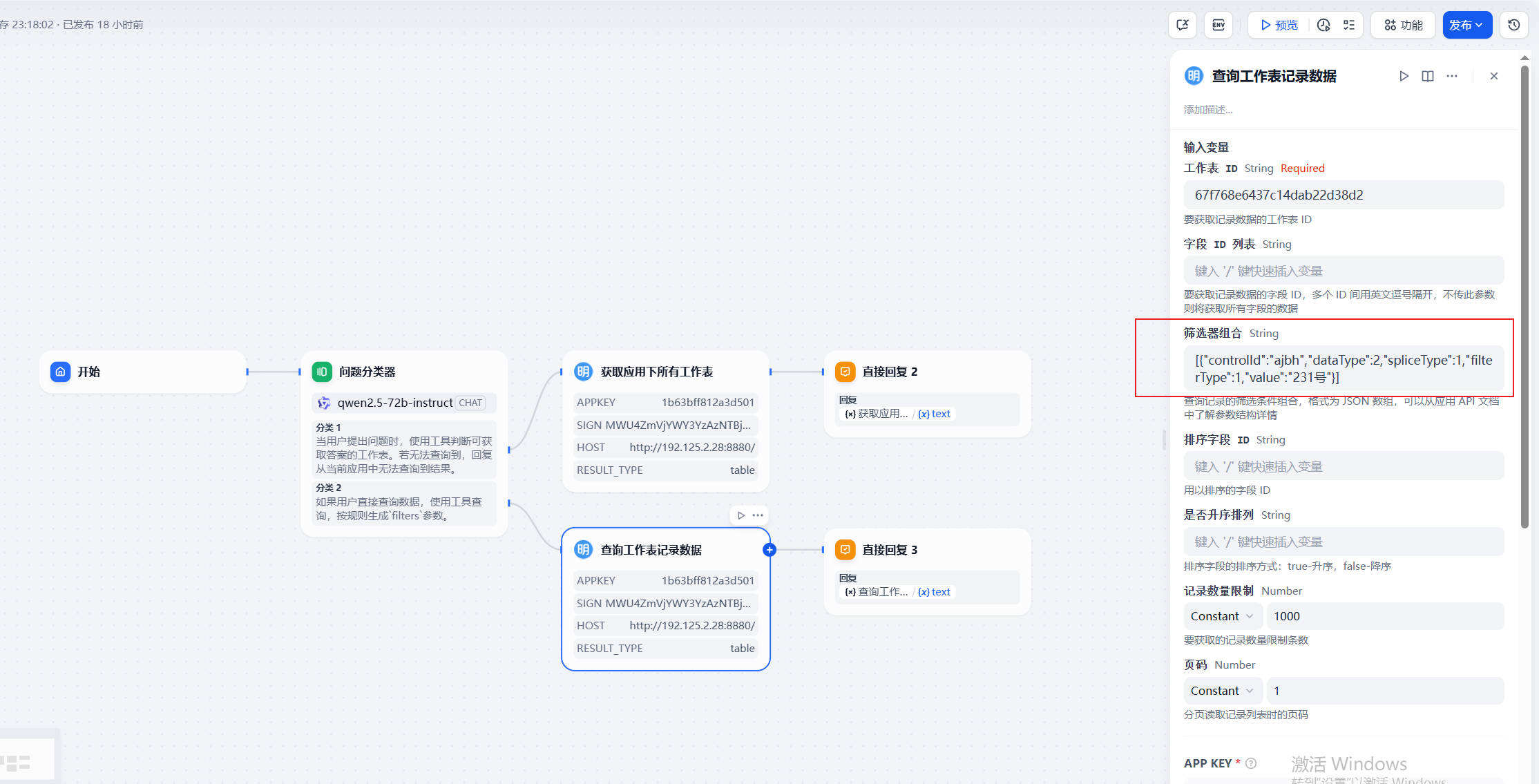The width and height of the screenshot is (1539, 784).
Task: Open run history clock icon beside 预览
Action: pyautogui.click(x=1323, y=25)
